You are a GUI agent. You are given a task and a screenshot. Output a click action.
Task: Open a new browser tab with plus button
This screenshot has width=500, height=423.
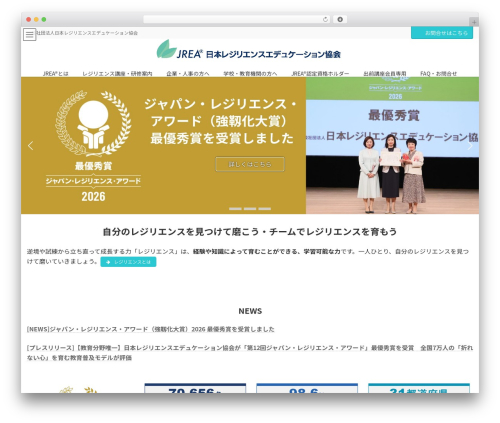tap(474, 22)
